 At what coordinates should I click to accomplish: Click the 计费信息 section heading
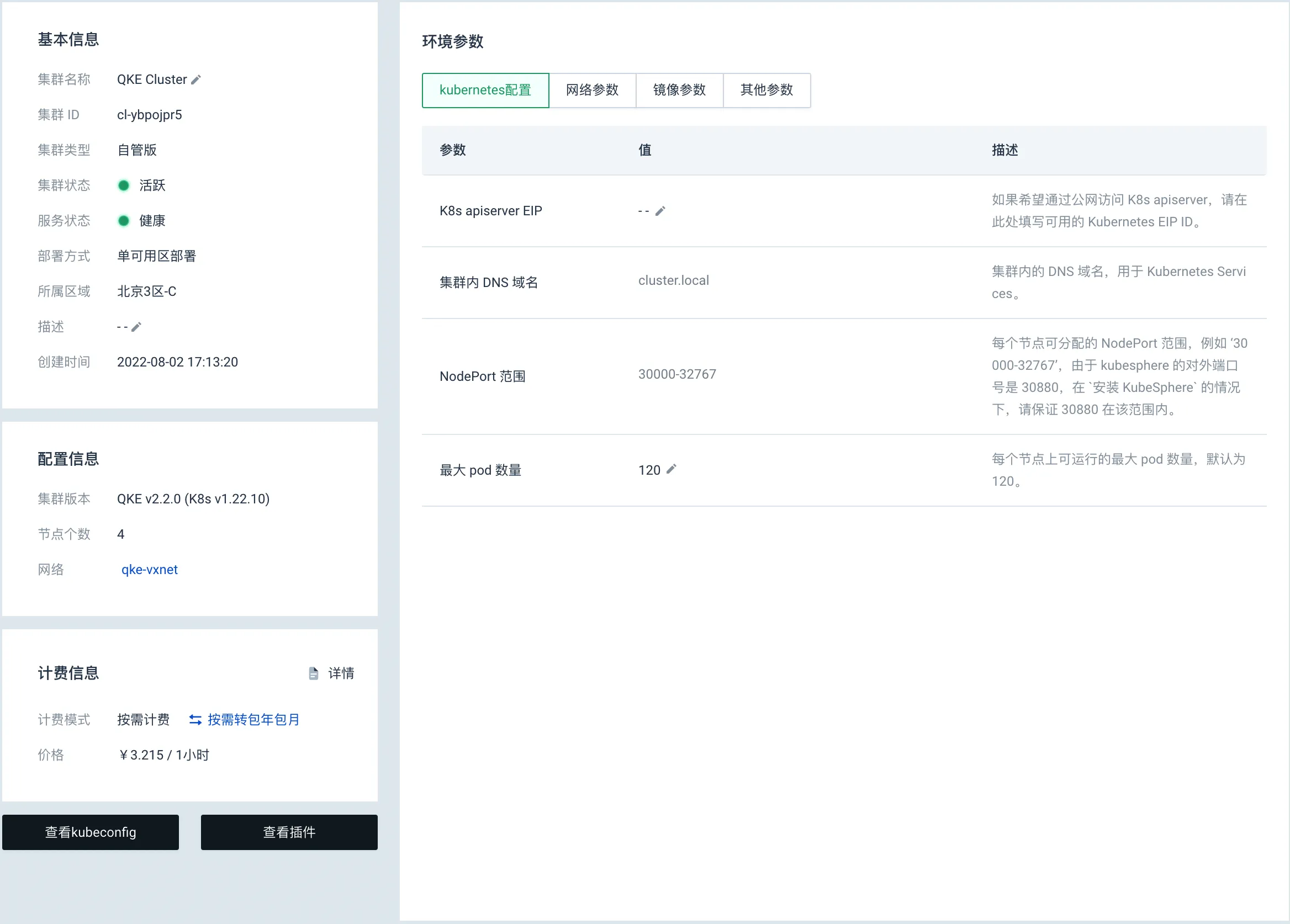(x=68, y=673)
